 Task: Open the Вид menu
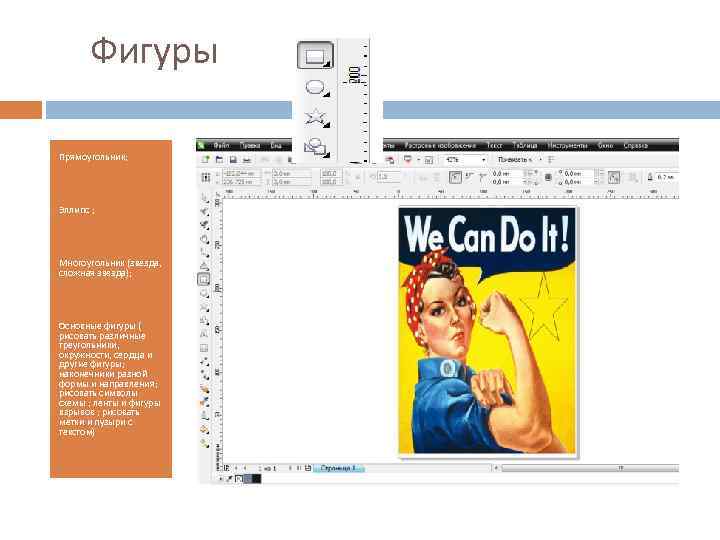(x=276, y=145)
